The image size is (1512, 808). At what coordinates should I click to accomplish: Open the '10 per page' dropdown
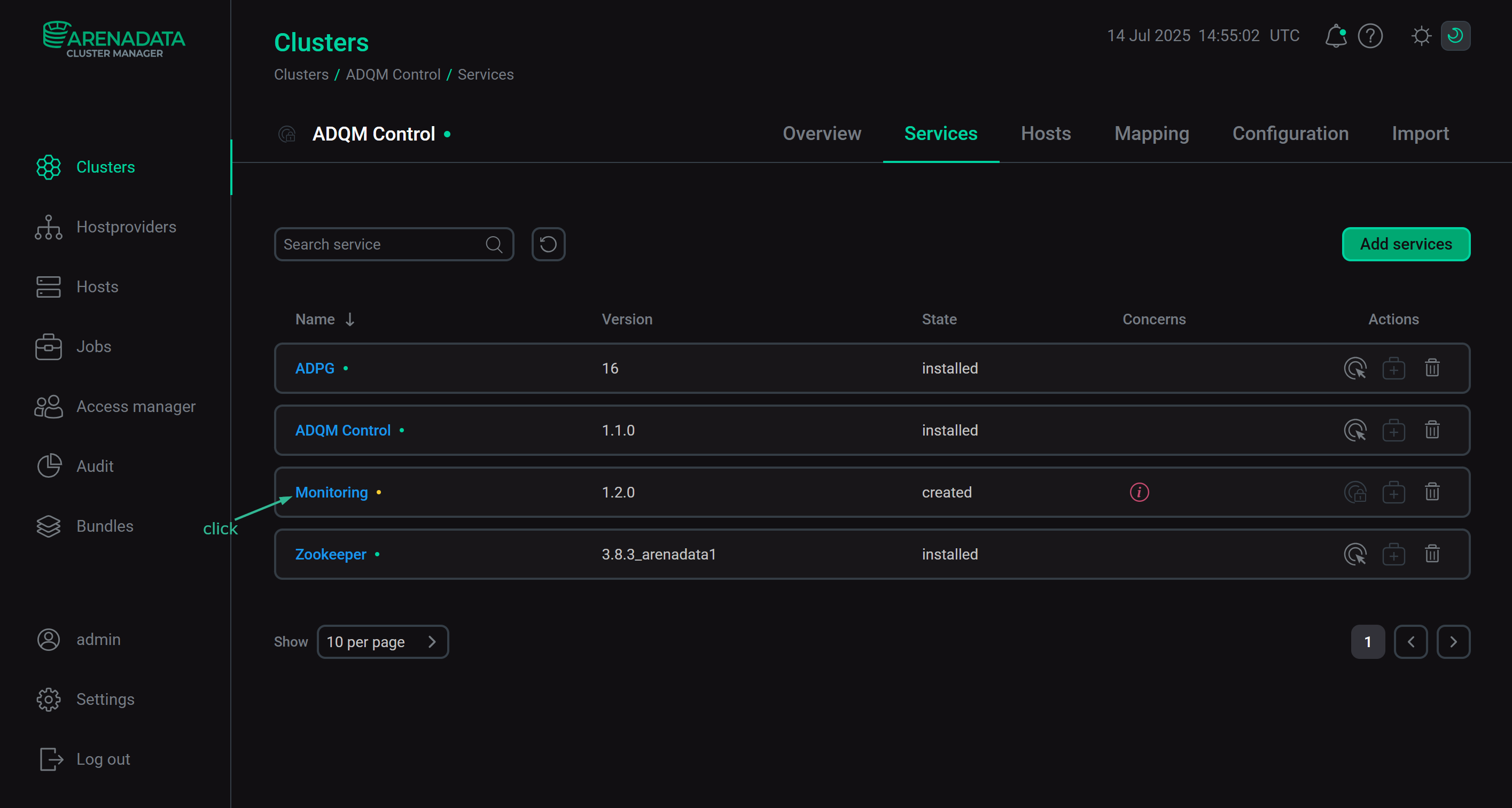pyautogui.click(x=383, y=641)
